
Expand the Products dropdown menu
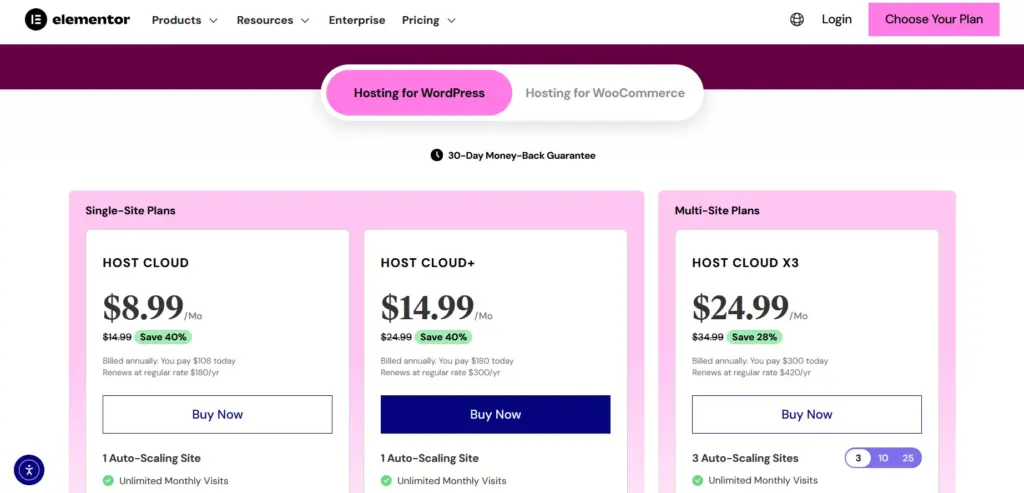(x=185, y=20)
